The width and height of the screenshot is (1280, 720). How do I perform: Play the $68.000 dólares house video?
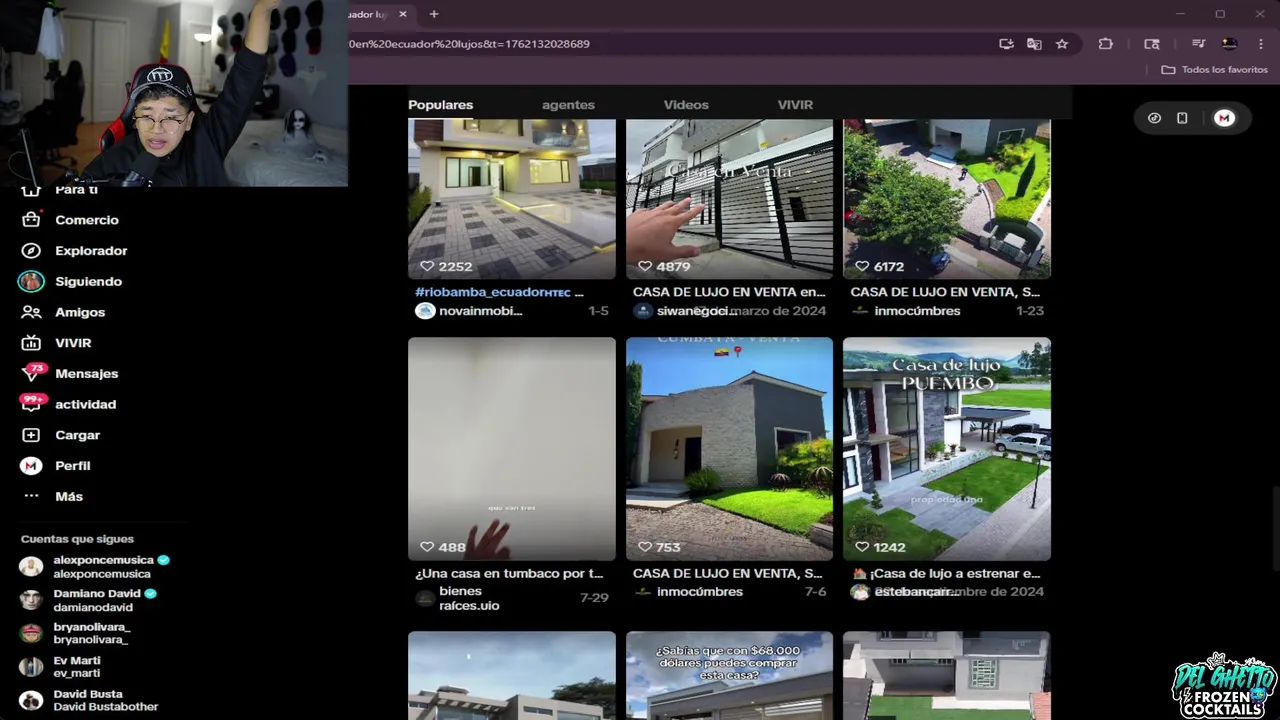(x=729, y=675)
